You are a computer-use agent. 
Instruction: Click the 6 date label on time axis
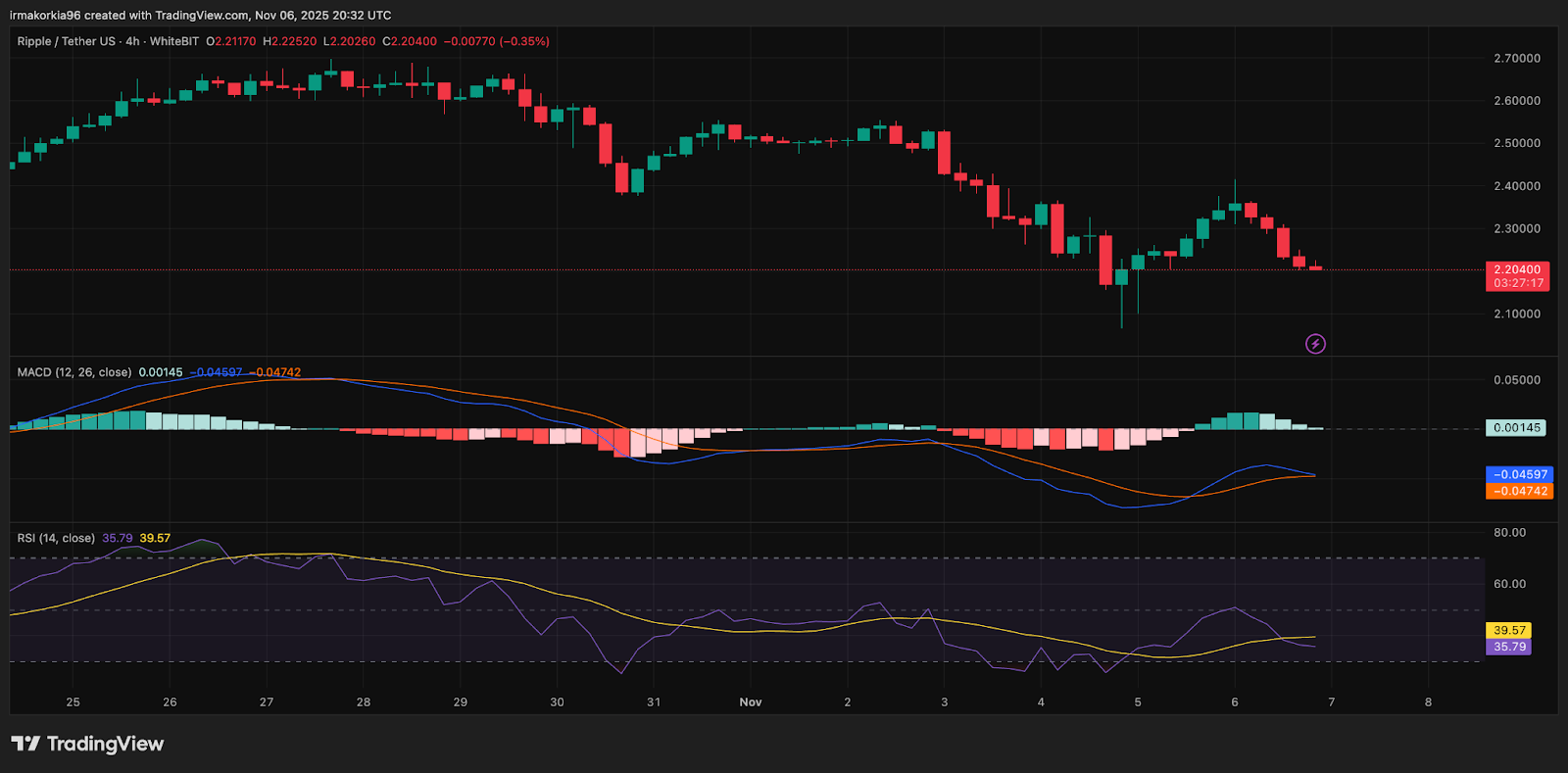pos(1234,701)
